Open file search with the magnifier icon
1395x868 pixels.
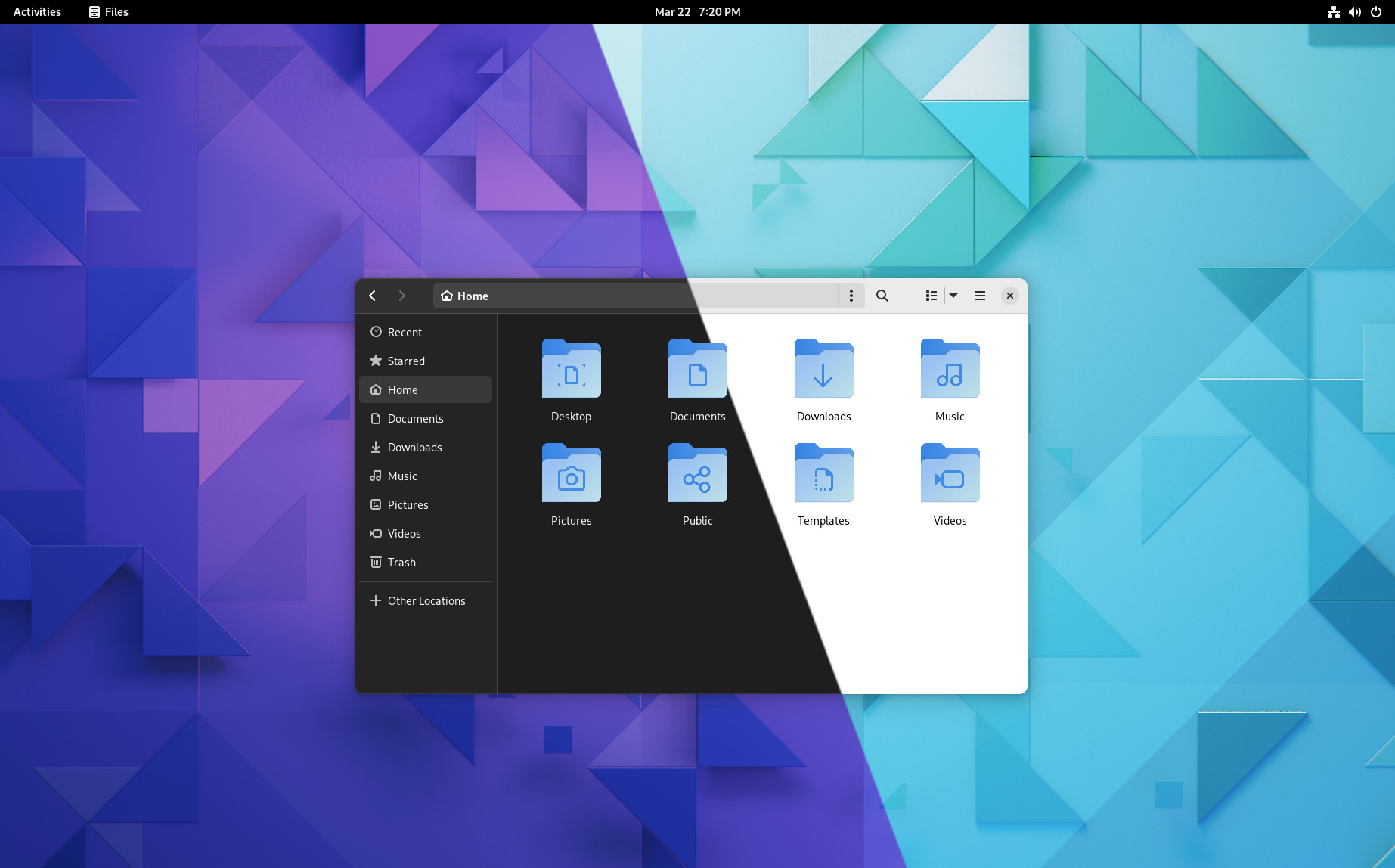pyautogui.click(x=882, y=296)
